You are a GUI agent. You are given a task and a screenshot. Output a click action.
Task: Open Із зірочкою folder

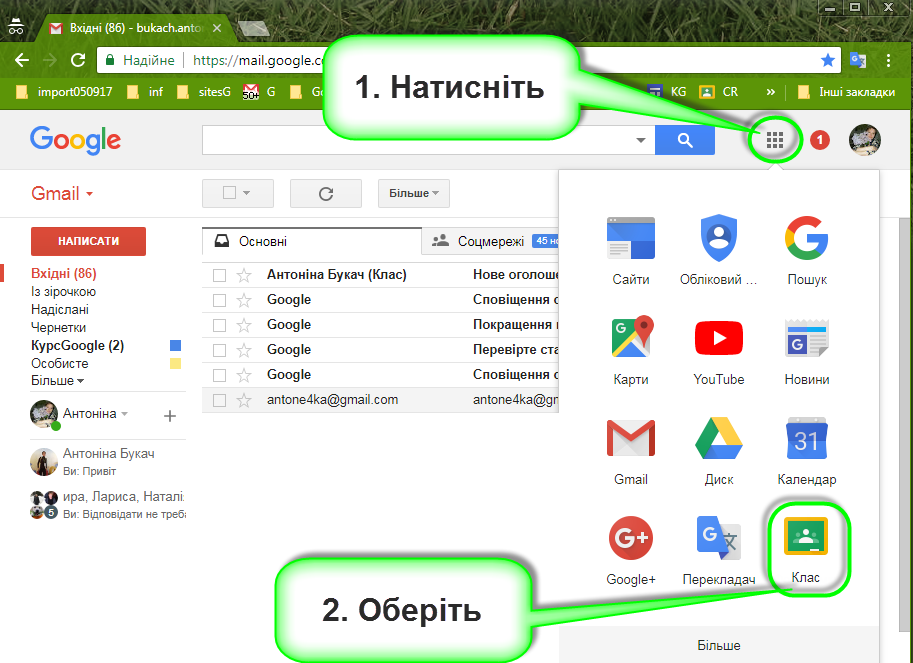point(63,292)
